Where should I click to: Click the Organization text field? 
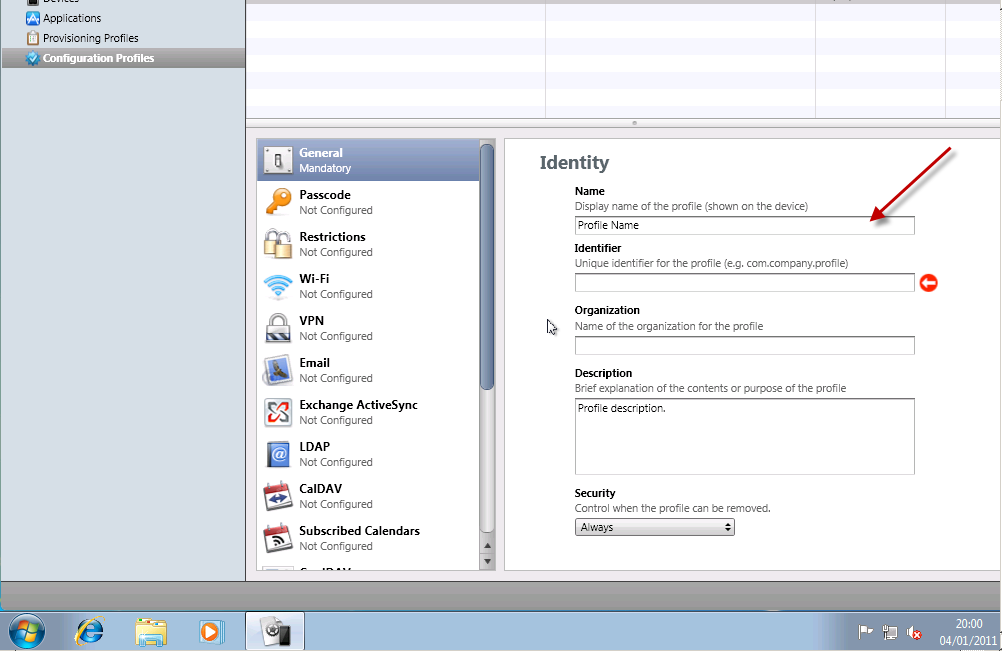pyautogui.click(x=744, y=345)
